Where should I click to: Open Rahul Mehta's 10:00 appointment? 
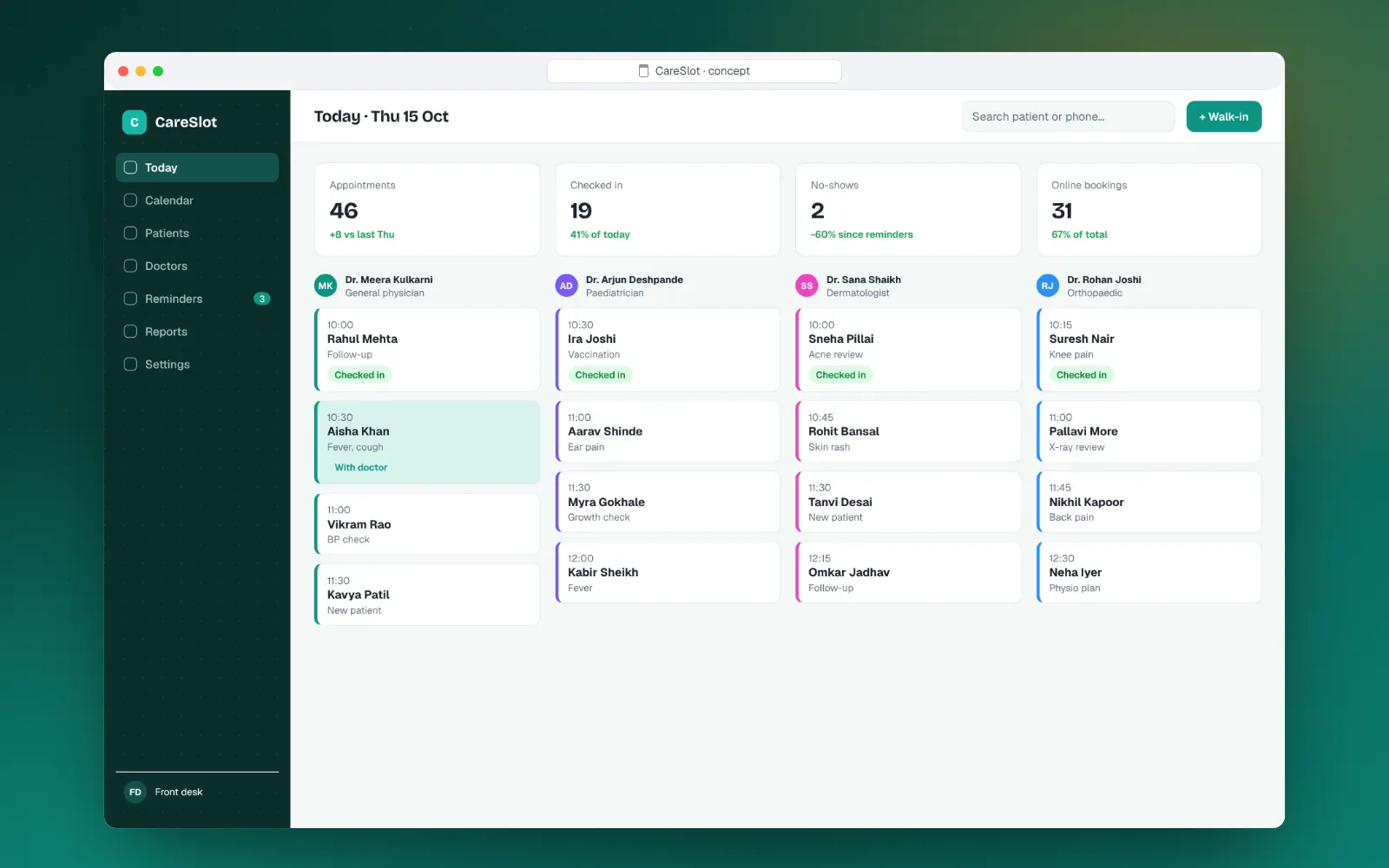427,350
